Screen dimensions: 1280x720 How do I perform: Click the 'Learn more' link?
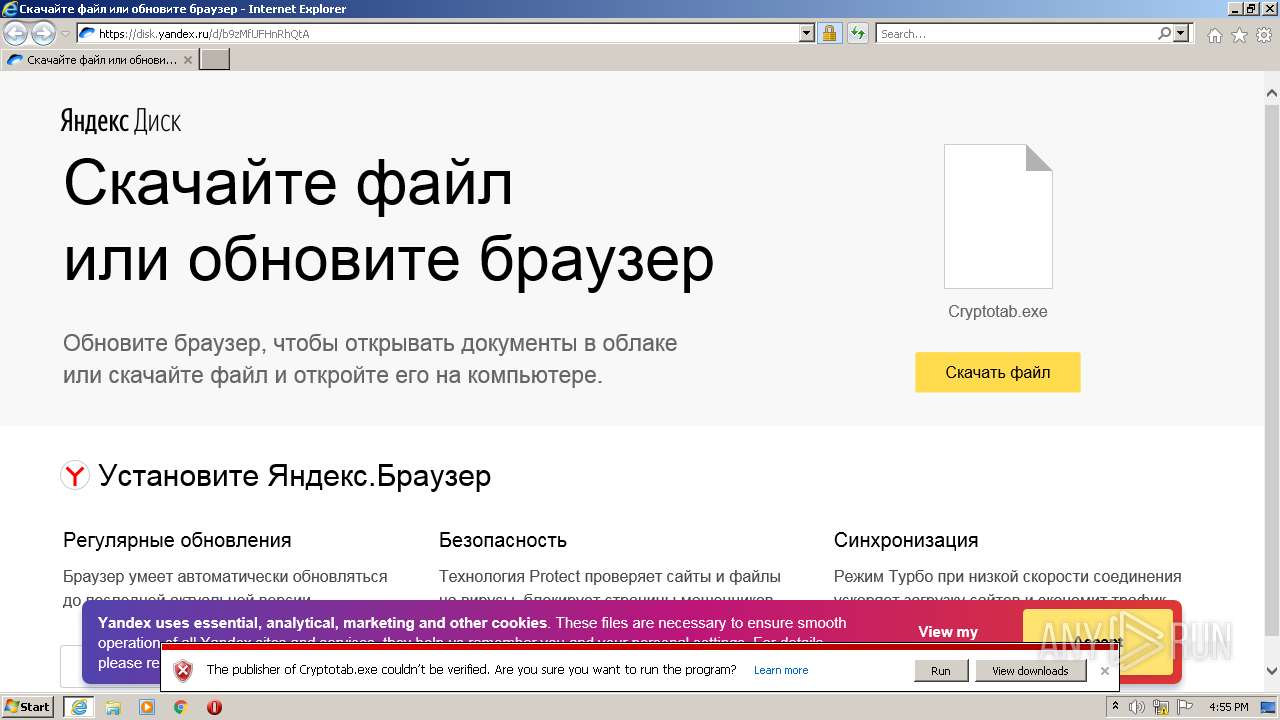click(x=781, y=670)
